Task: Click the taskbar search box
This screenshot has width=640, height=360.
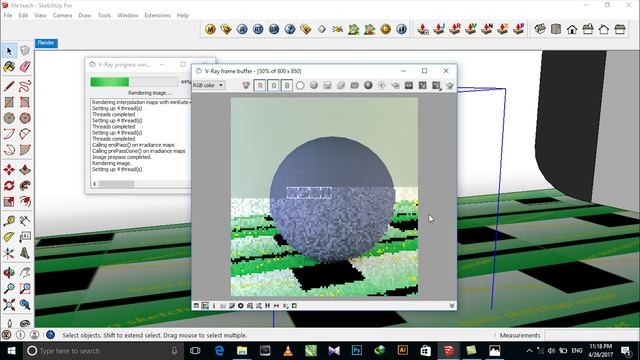Action: pos(102,351)
